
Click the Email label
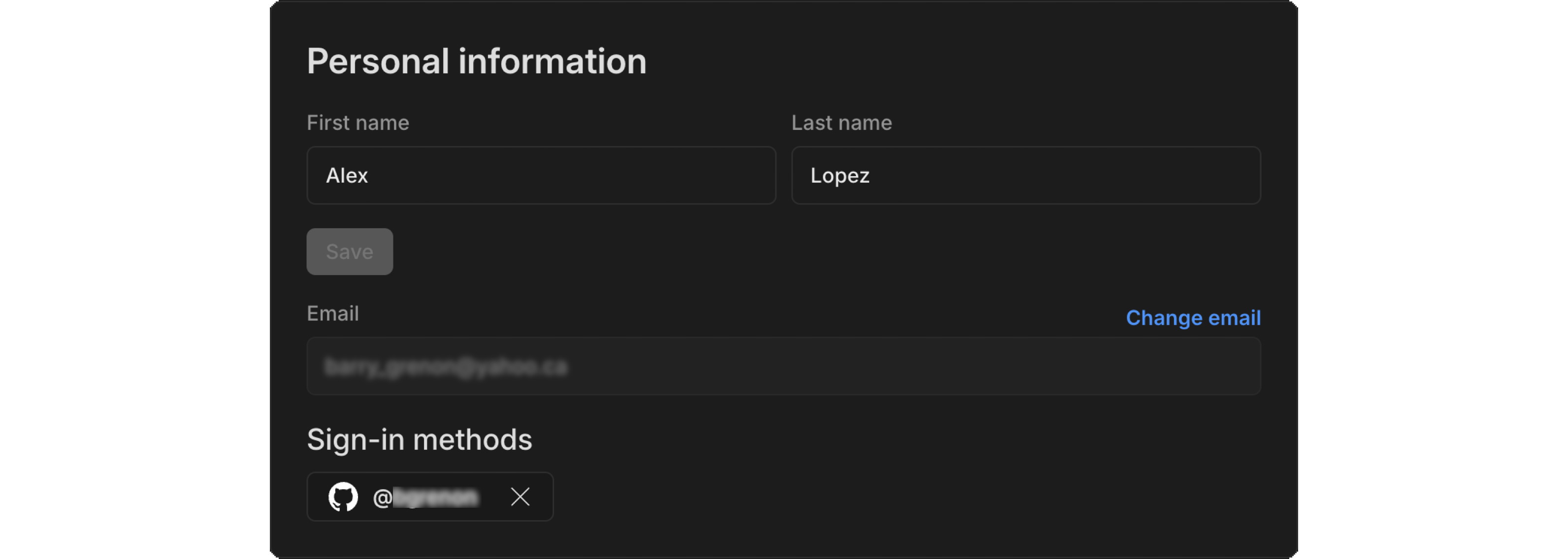click(x=333, y=313)
